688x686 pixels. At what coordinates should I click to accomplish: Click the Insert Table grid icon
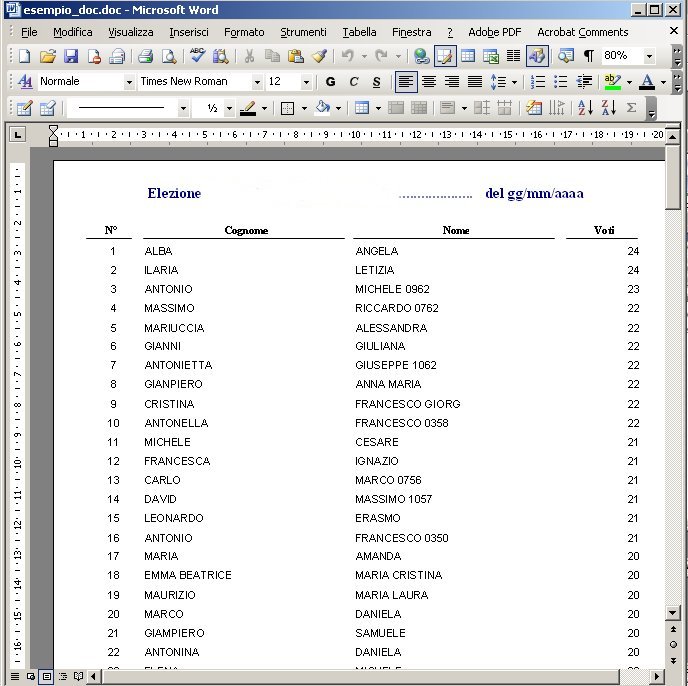coord(468,56)
